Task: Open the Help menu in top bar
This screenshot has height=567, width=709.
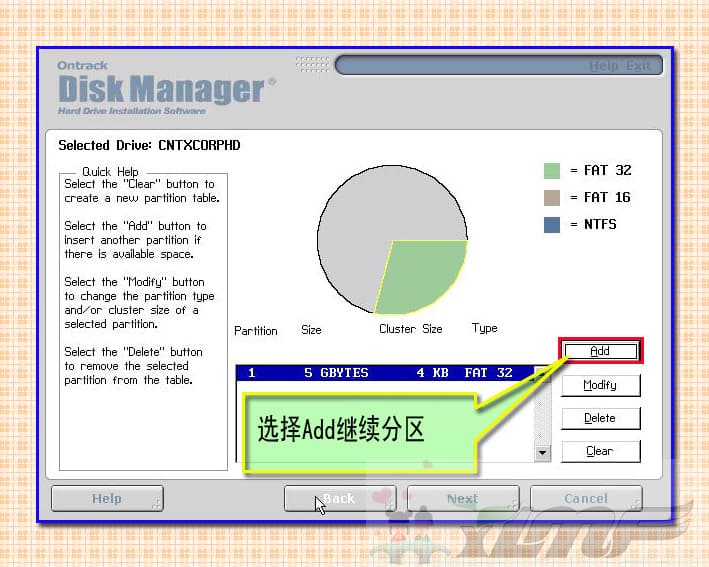Action: (604, 66)
